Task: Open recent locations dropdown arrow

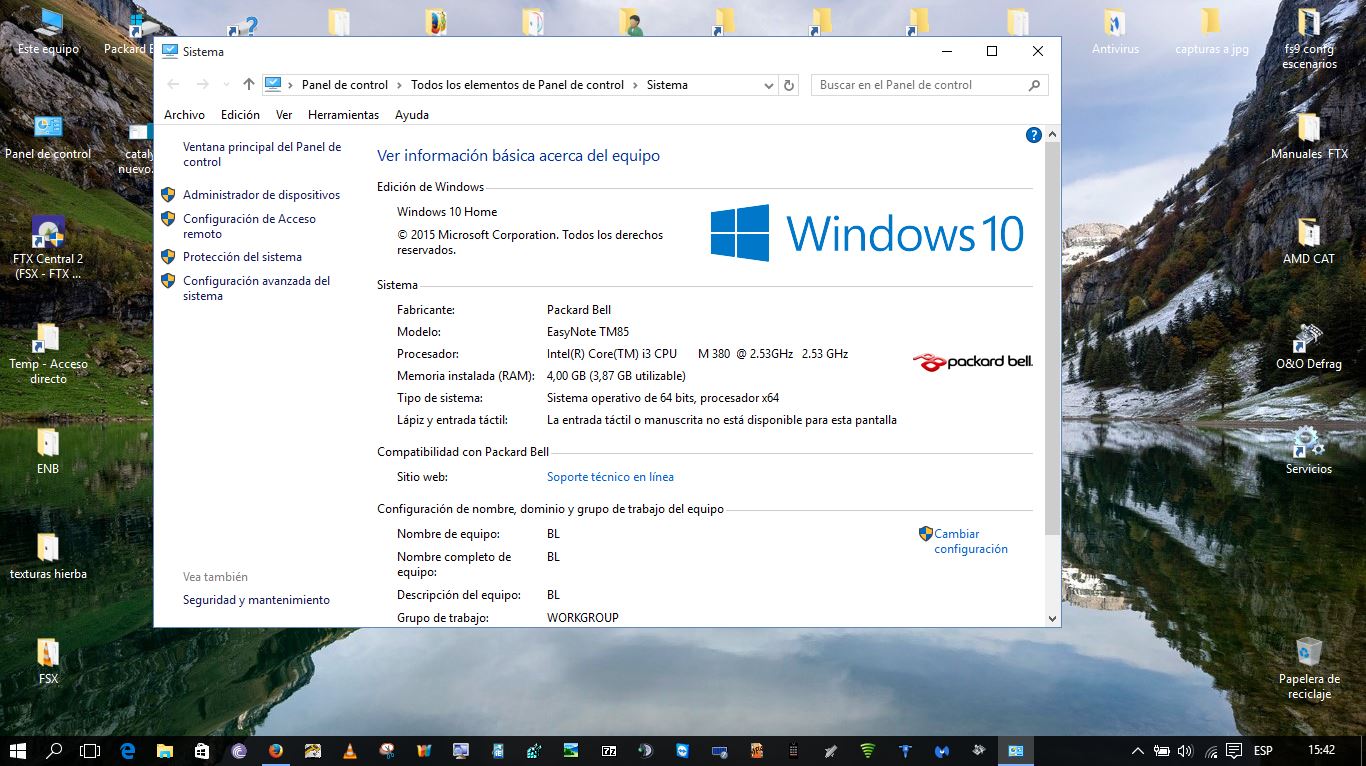Action: (x=227, y=85)
